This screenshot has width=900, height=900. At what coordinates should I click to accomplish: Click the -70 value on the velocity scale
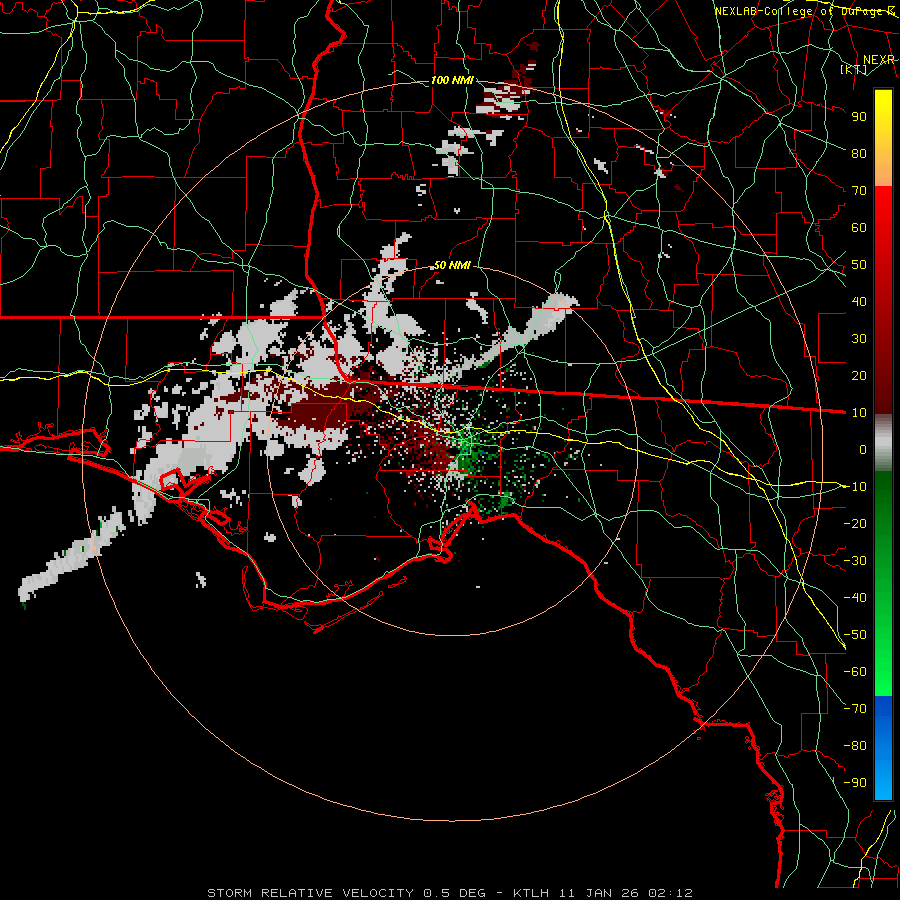coord(855,709)
